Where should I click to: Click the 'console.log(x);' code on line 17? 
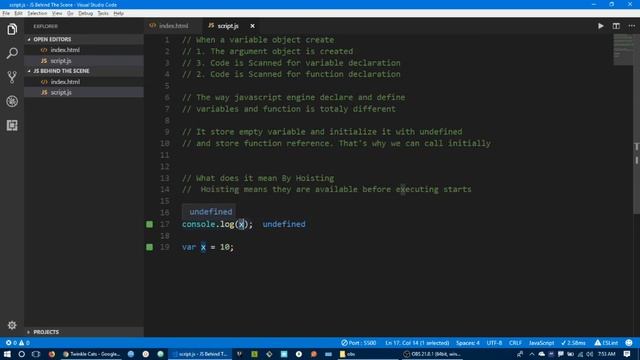(217, 224)
